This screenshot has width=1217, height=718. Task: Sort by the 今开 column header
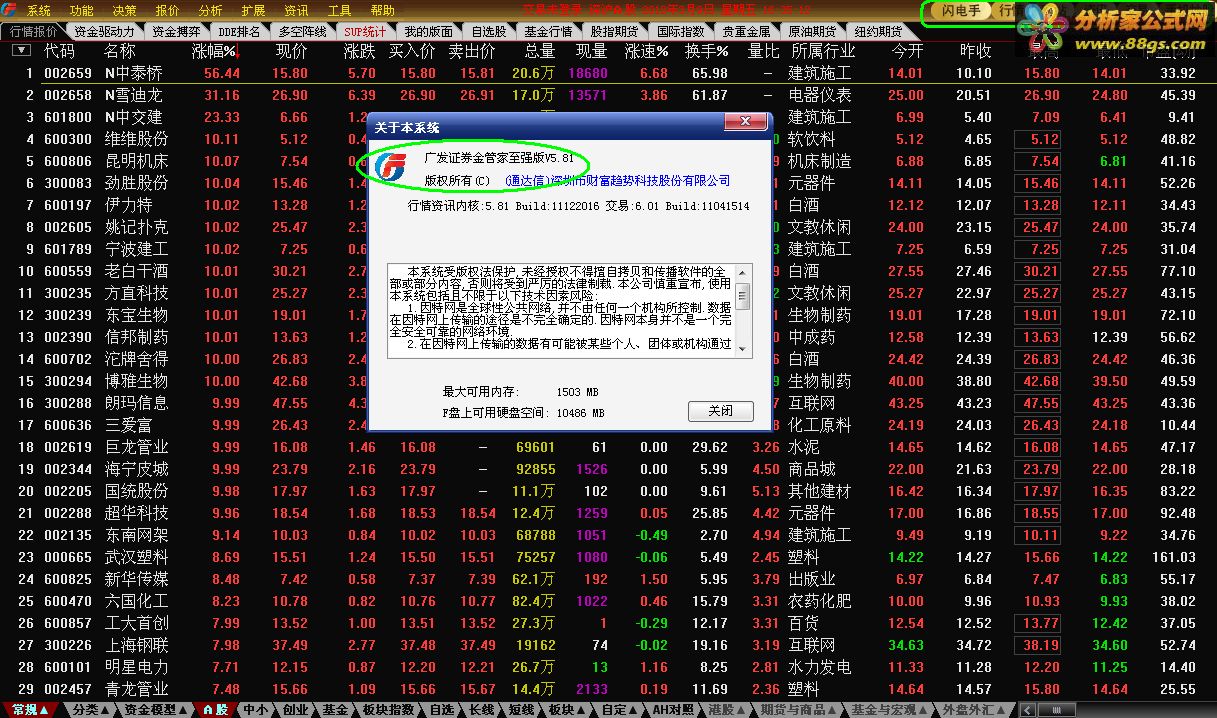tap(907, 51)
